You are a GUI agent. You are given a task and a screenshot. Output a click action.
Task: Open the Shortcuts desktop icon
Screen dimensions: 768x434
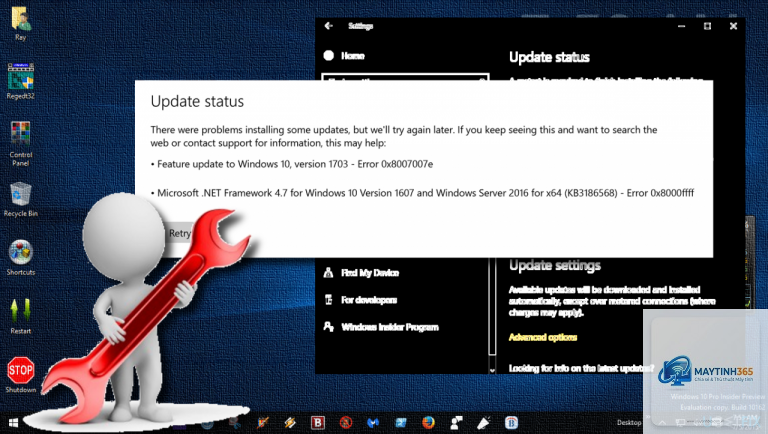click(x=20, y=257)
